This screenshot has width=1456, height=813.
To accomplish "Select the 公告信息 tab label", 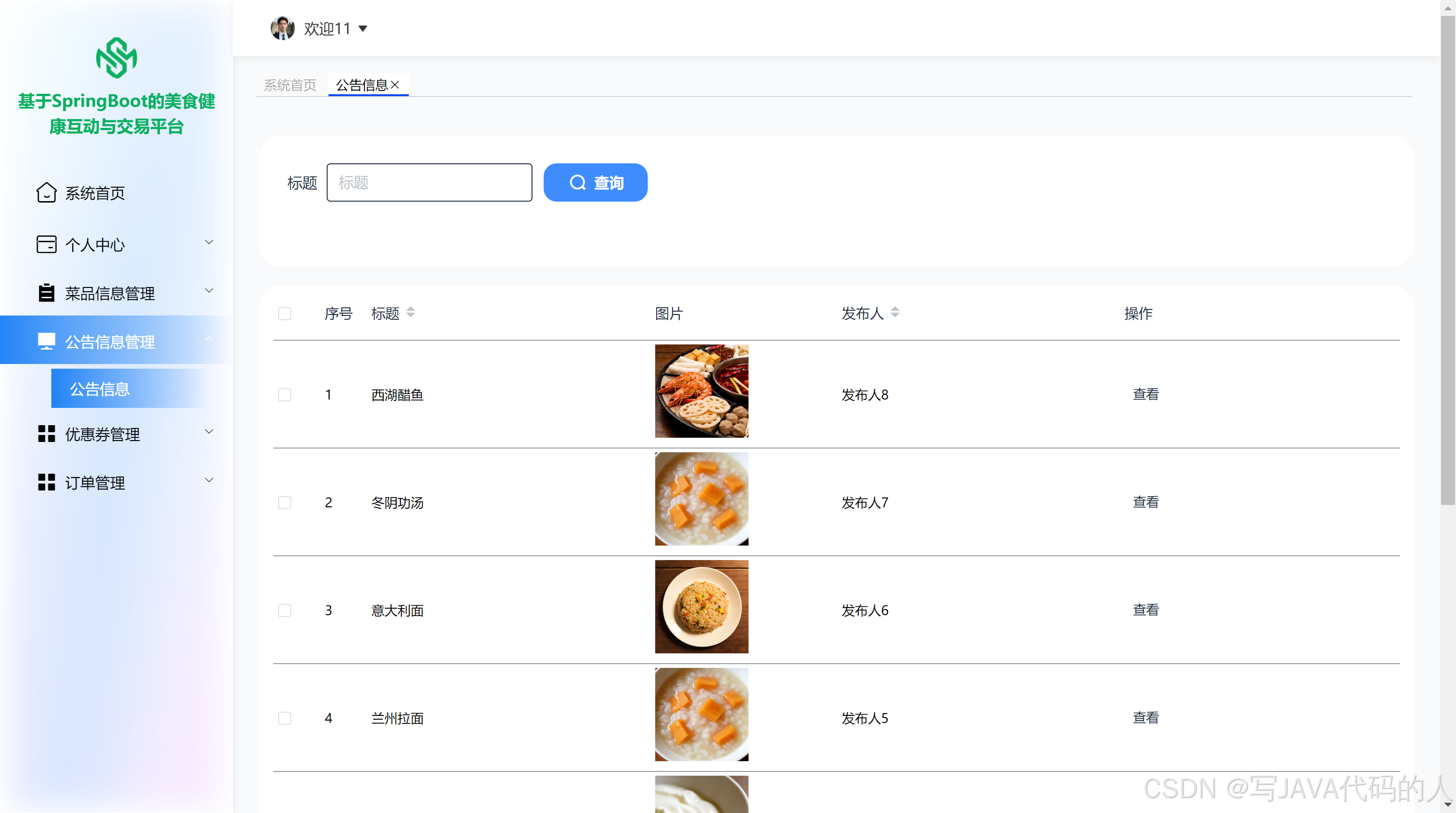I will click(362, 85).
